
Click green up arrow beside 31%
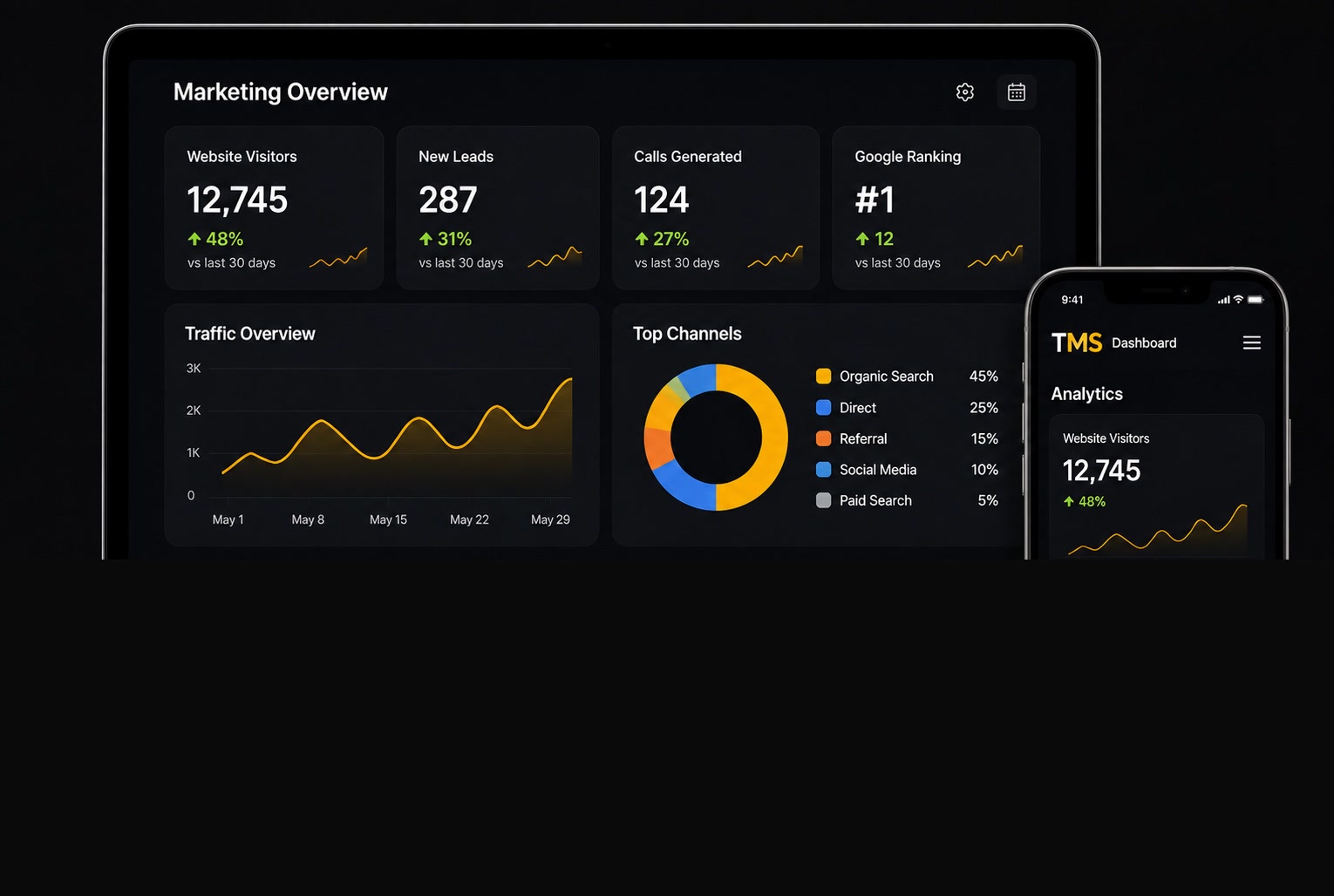tap(425, 239)
